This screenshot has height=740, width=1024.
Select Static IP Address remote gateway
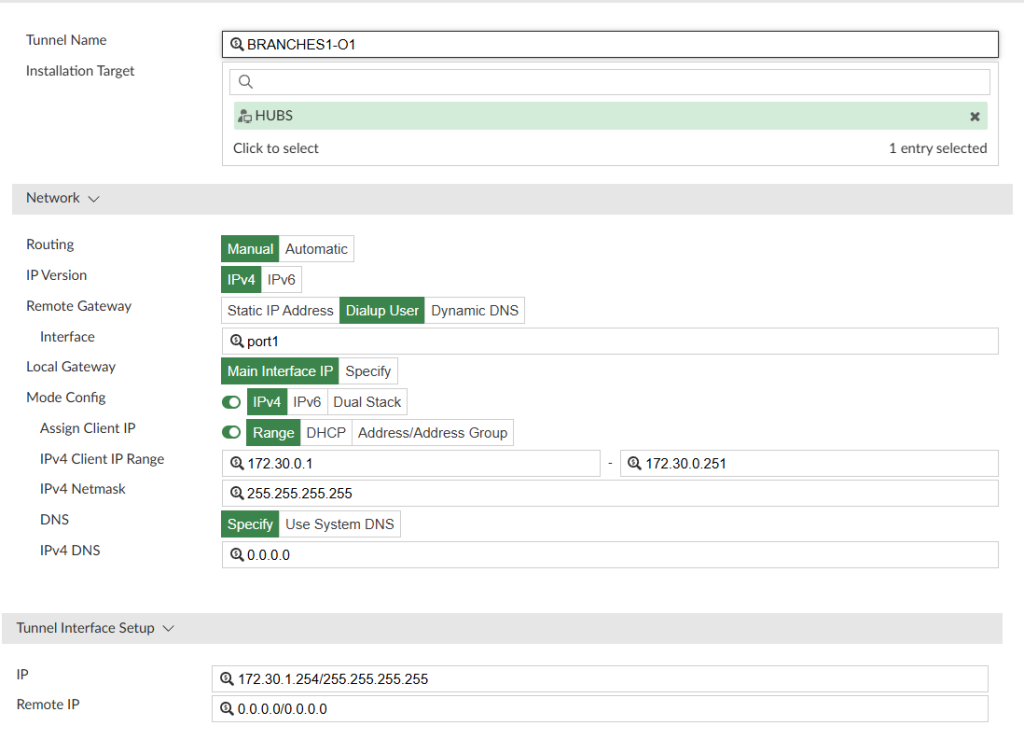pyautogui.click(x=280, y=310)
